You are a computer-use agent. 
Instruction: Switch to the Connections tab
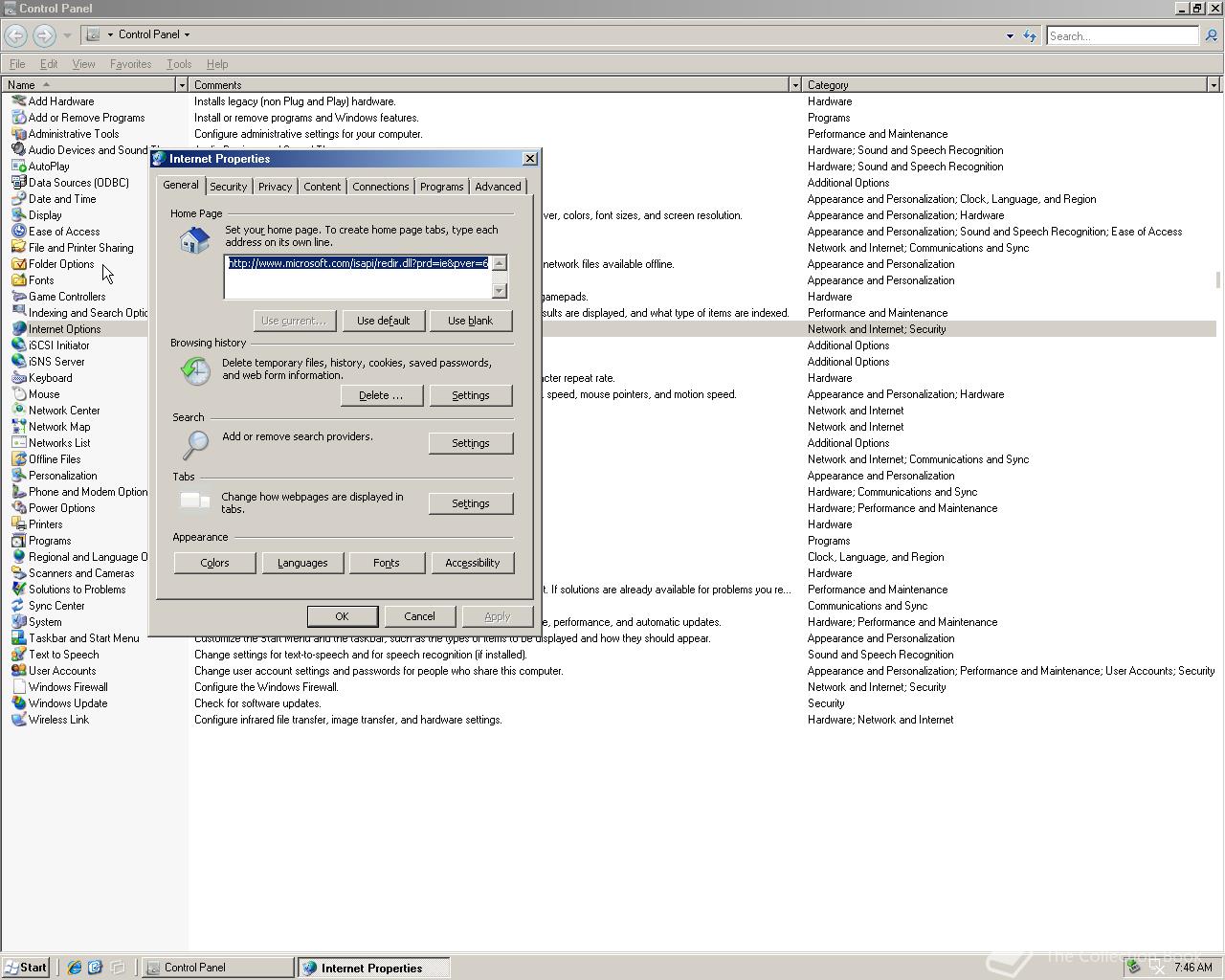[380, 187]
